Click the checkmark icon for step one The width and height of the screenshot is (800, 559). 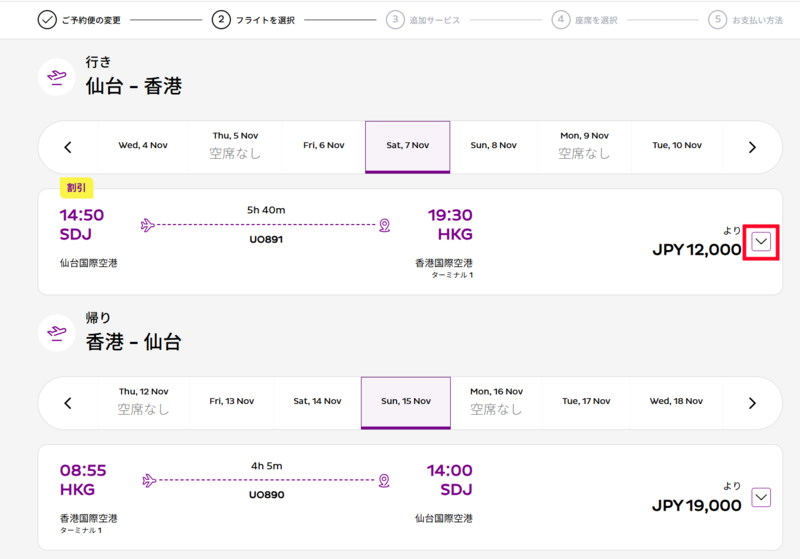click(47, 20)
